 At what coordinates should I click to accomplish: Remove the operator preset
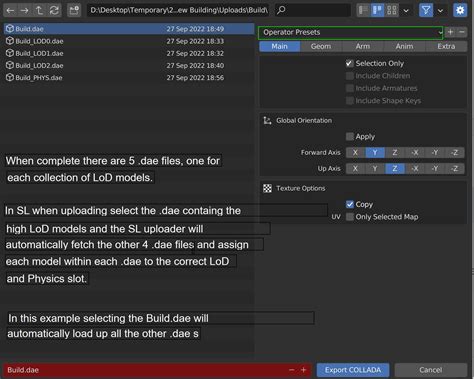click(x=462, y=32)
